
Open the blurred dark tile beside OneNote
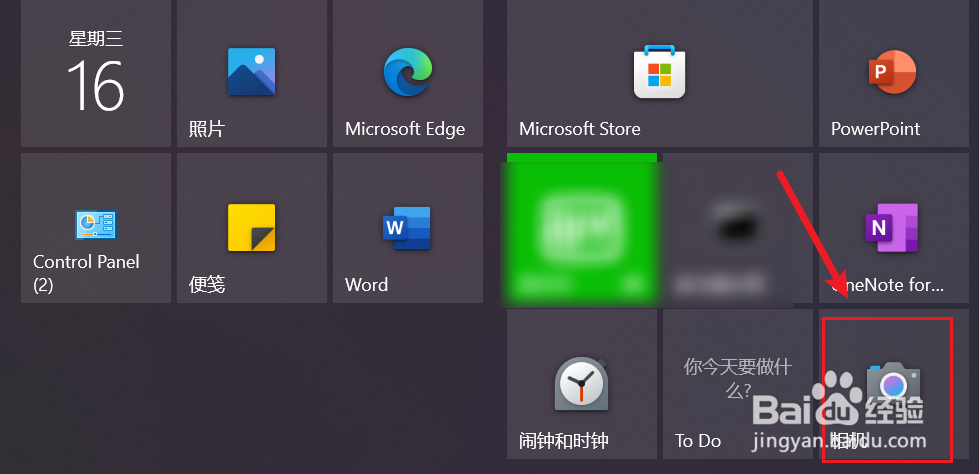coord(737,228)
